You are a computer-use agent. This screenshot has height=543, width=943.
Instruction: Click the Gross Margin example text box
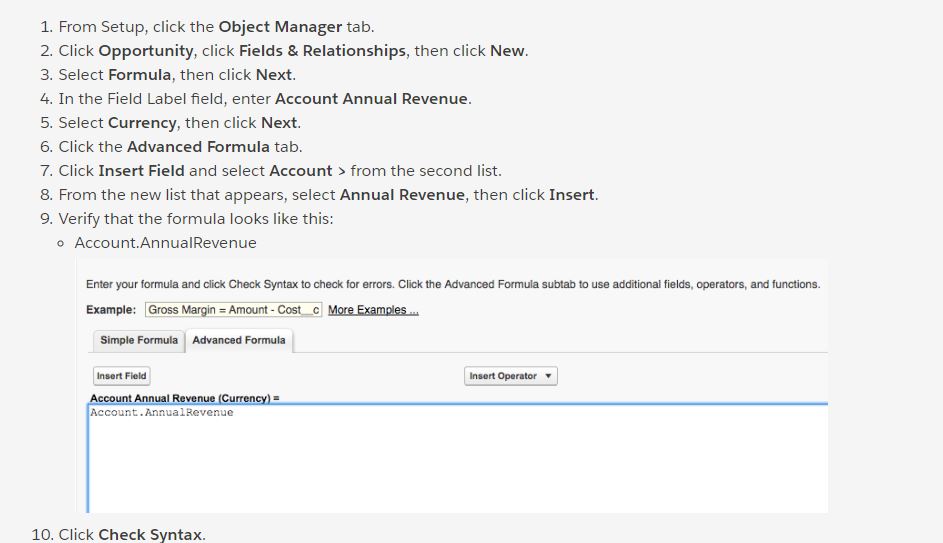click(x=234, y=310)
